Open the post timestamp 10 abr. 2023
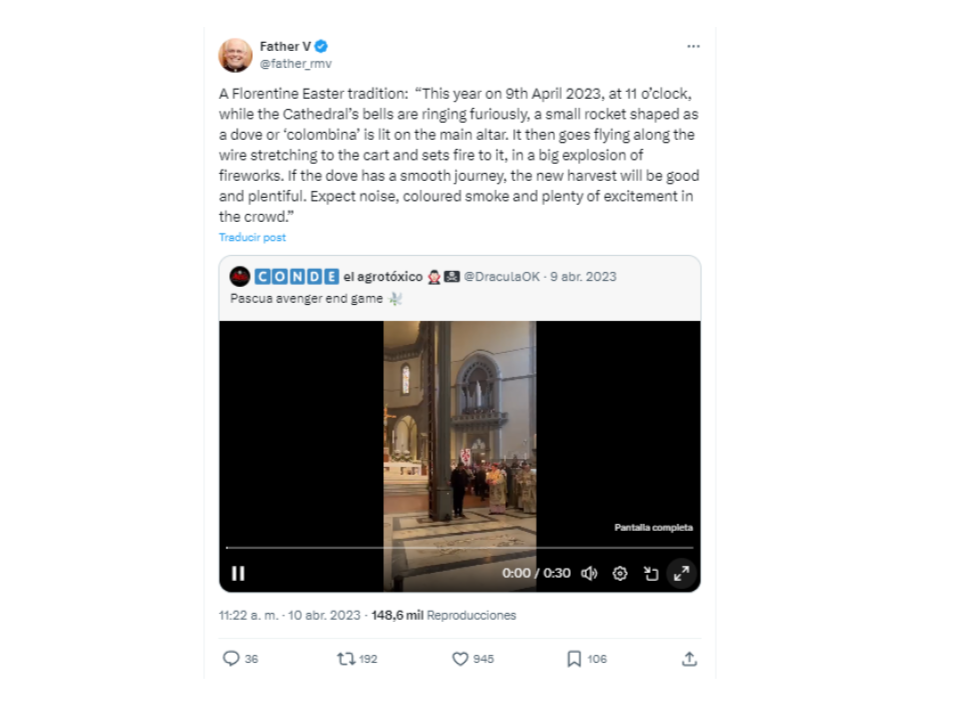This screenshot has height=720, width=960. 324,615
